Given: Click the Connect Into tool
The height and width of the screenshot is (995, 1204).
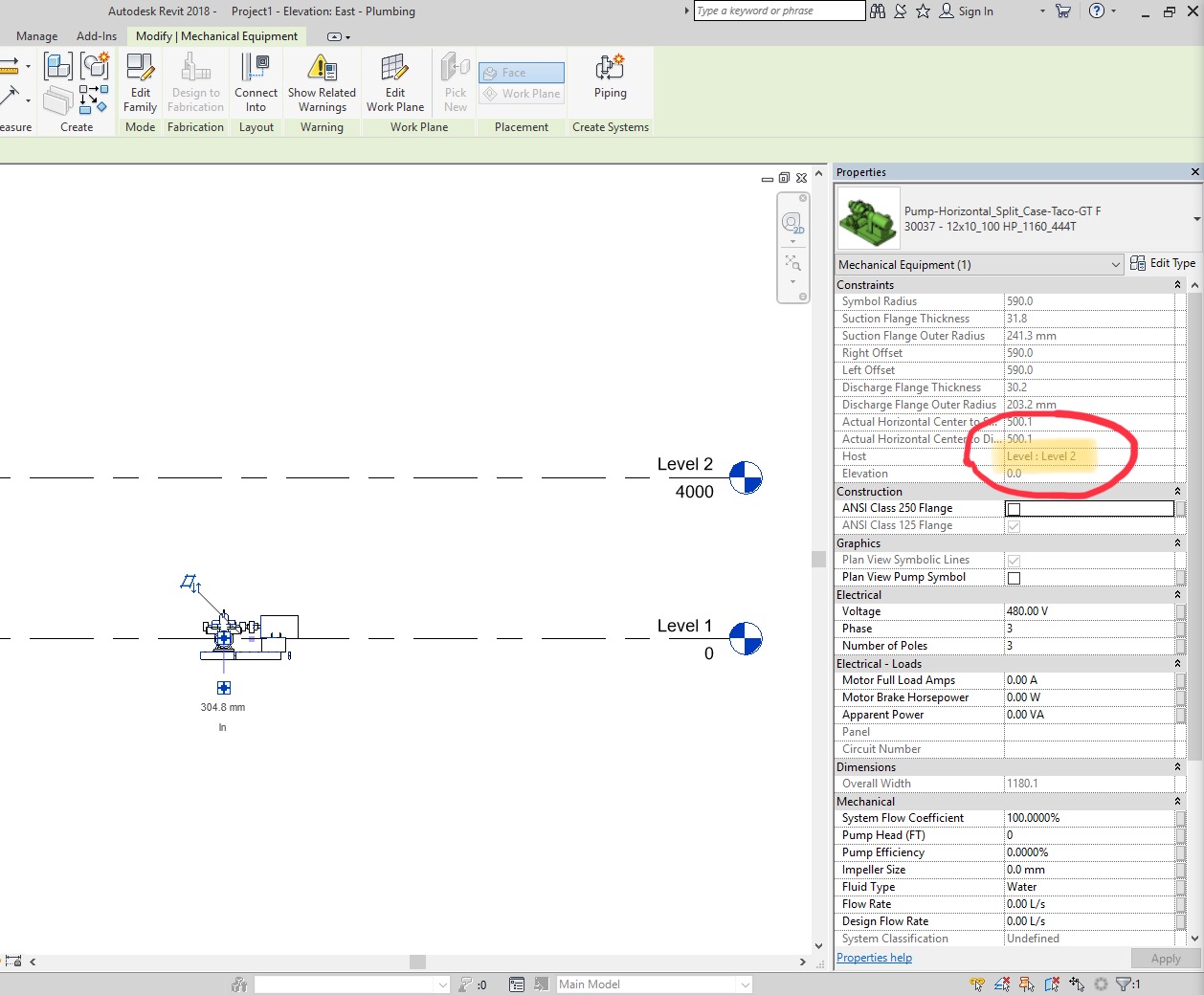Looking at the screenshot, I should tap(256, 81).
